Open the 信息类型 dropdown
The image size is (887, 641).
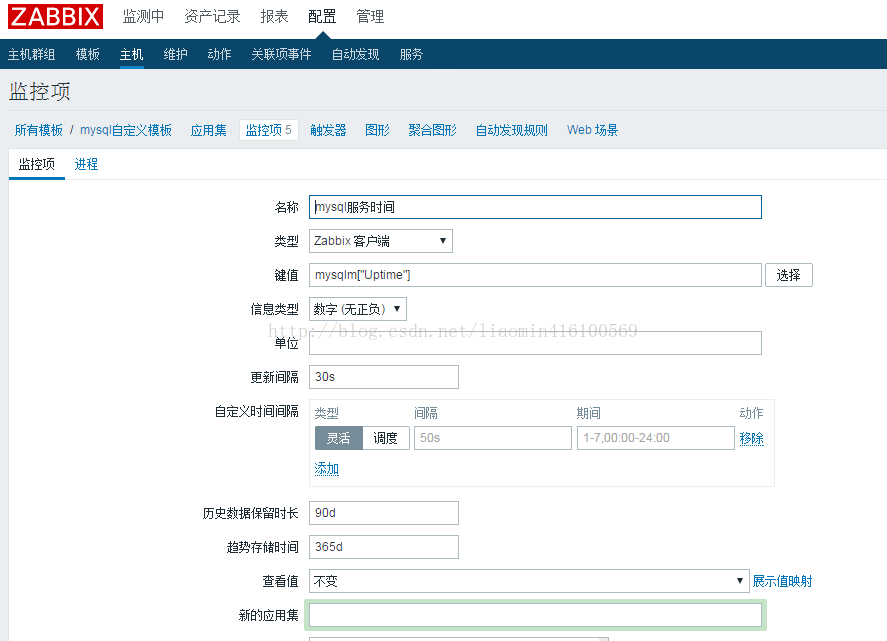(x=358, y=309)
